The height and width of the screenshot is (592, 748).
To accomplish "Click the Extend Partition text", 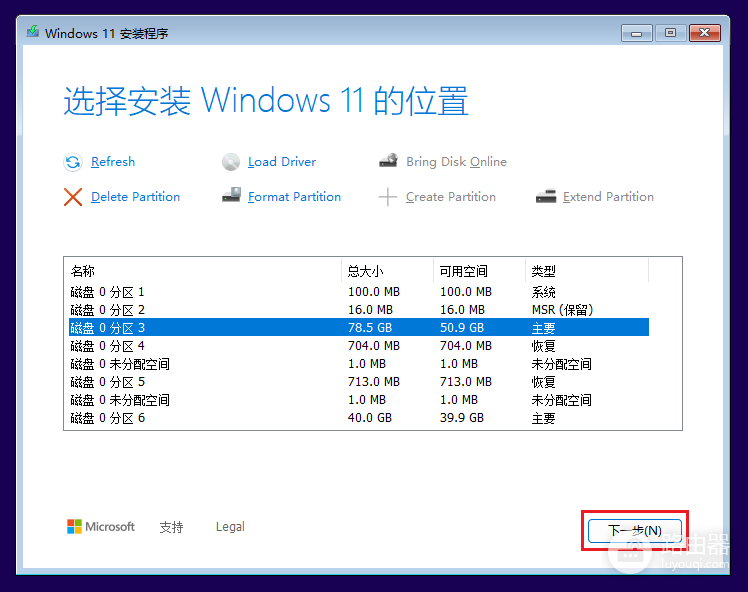I will (608, 197).
